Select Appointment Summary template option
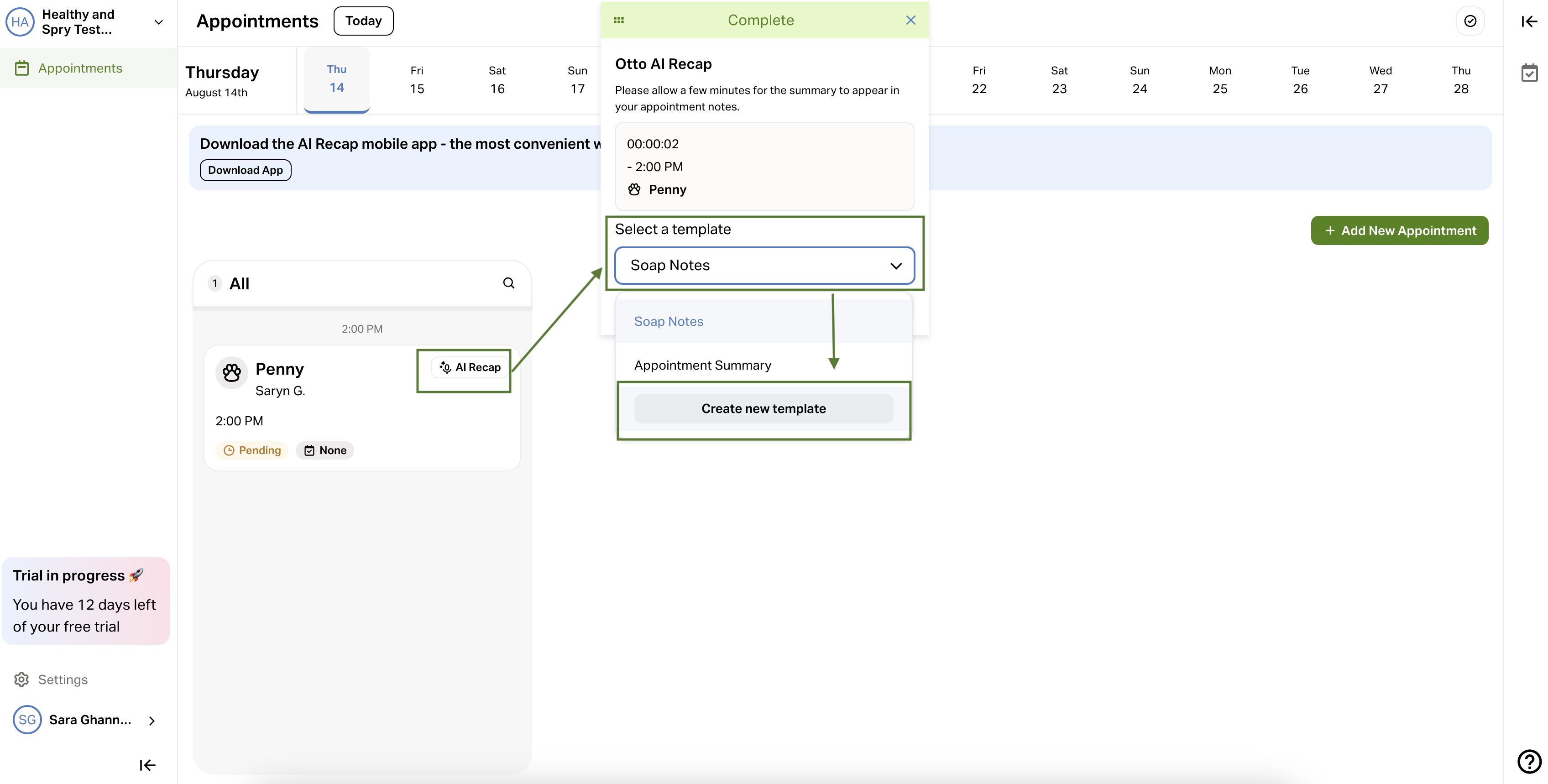This screenshot has width=1548, height=784. [702, 365]
